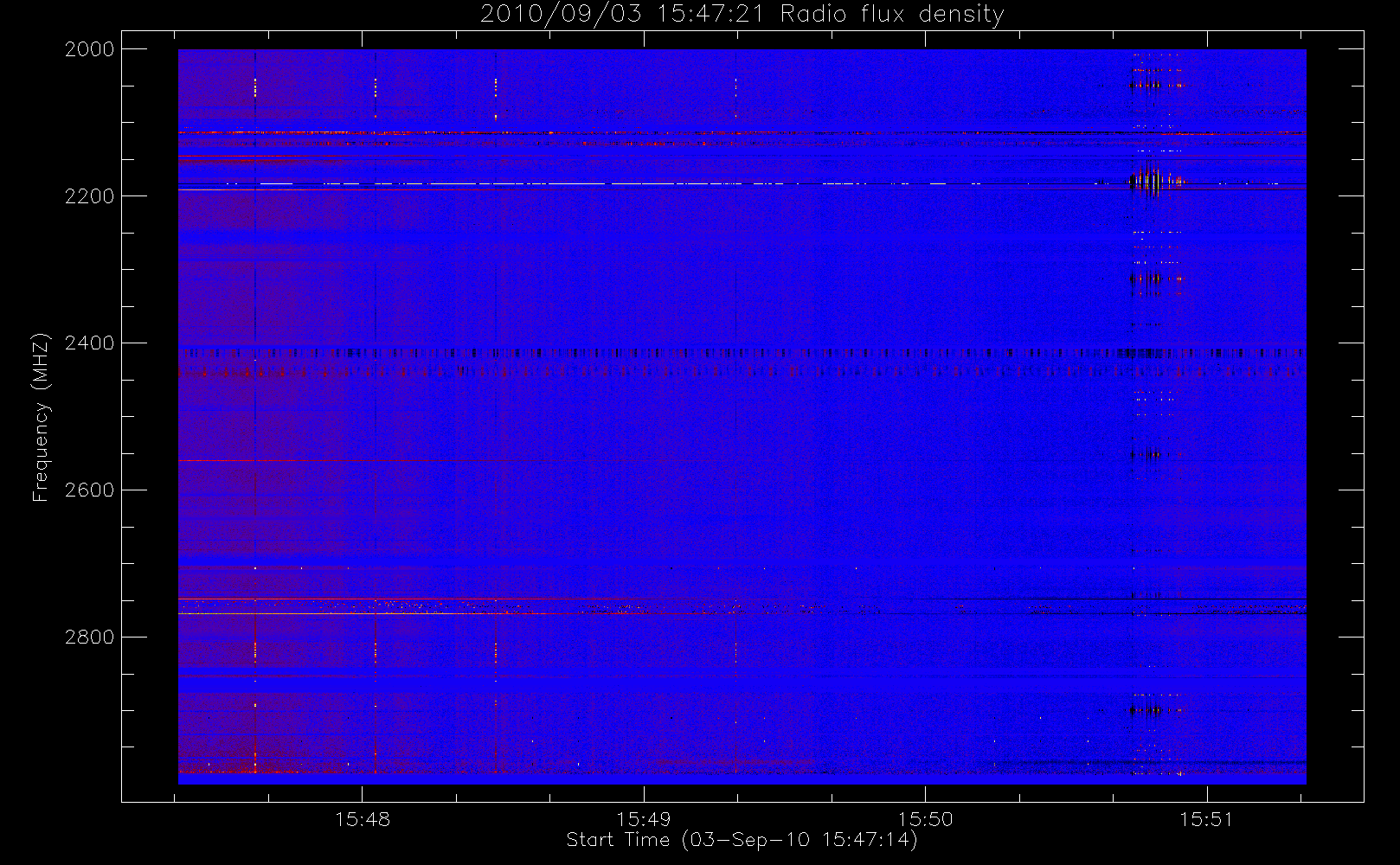Click the red dotted line just above 2100 MHz
The width and height of the screenshot is (1400, 865).
(x=519, y=132)
